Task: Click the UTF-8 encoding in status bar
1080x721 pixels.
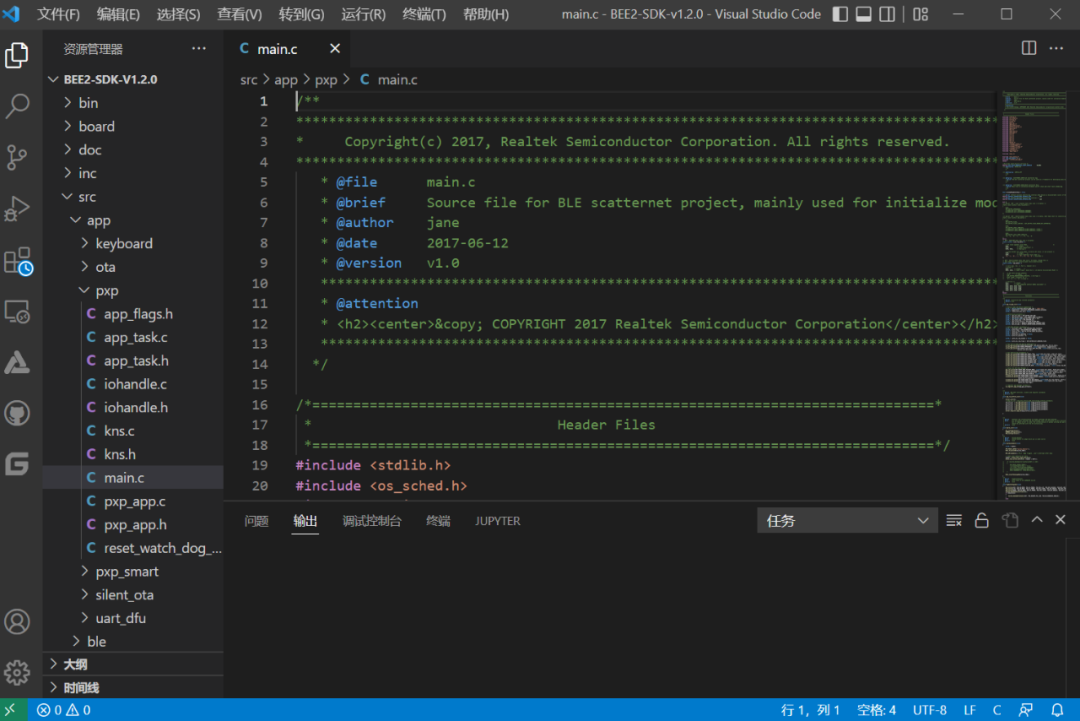Action: tap(929, 710)
